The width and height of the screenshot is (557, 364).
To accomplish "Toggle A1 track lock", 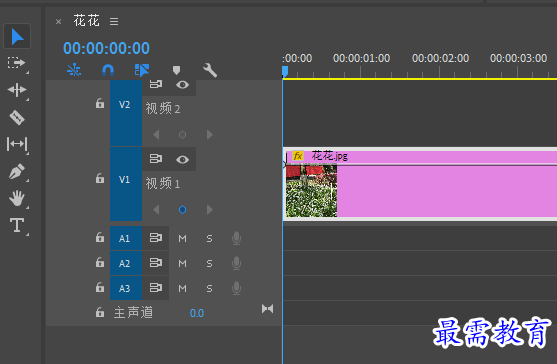I will tap(100, 237).
